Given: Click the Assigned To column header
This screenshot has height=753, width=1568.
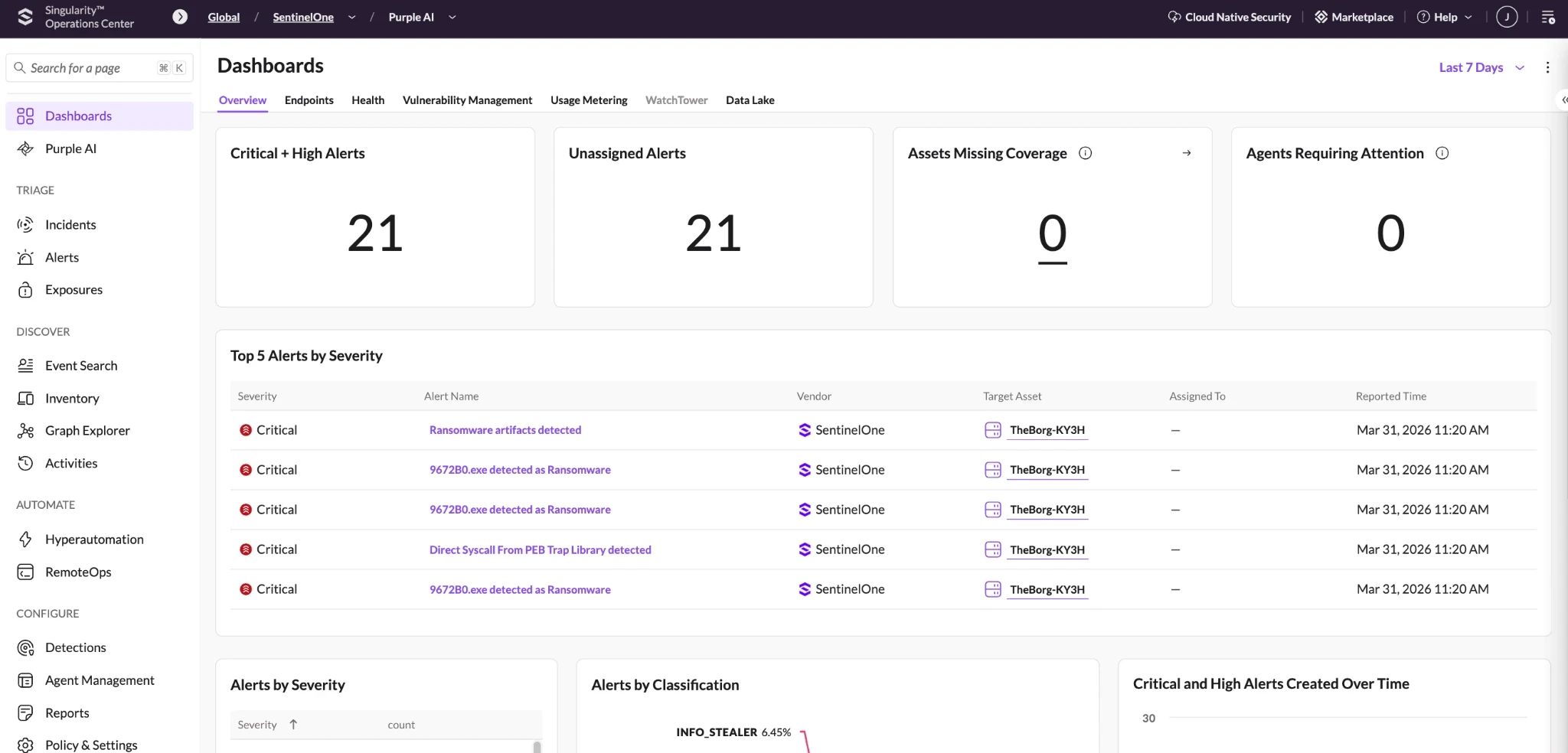Looking at the screenshot, I should (x=1197, y=396).
